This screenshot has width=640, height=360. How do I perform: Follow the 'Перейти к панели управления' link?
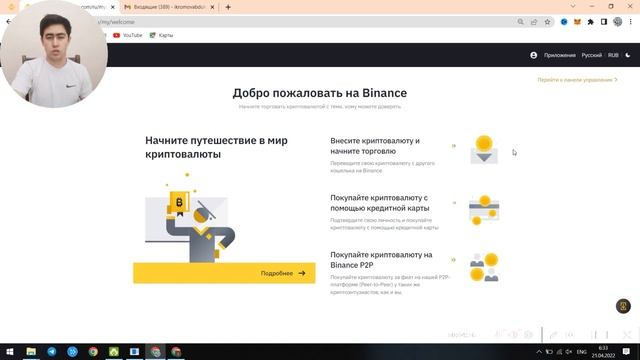click(x=577, y=80)
